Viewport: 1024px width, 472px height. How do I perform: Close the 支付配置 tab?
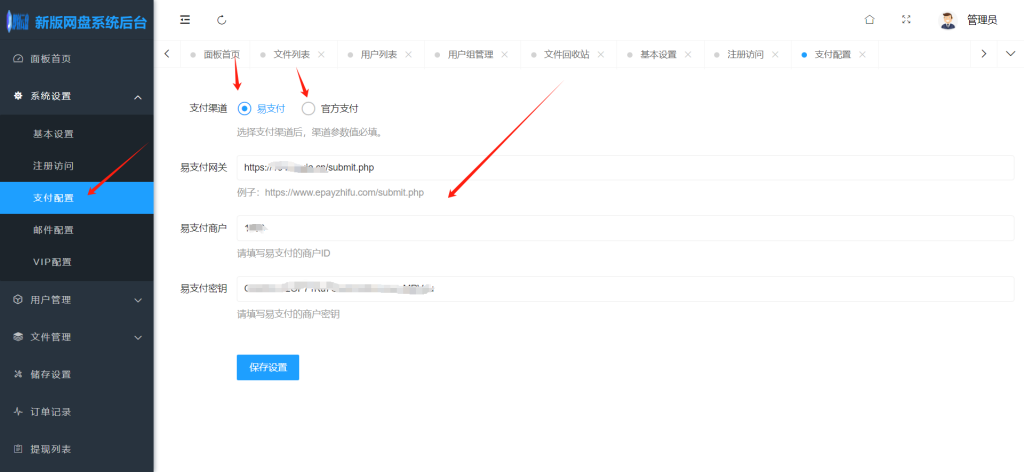[862, 55]
